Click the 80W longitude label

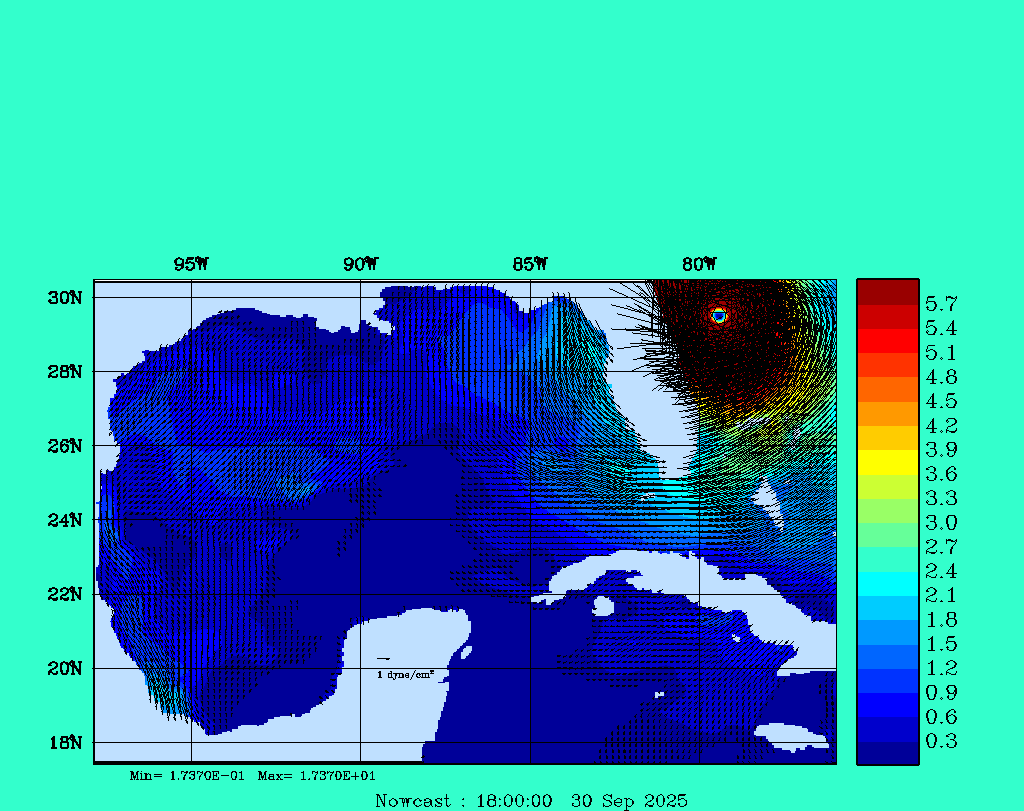pos(699,265)
